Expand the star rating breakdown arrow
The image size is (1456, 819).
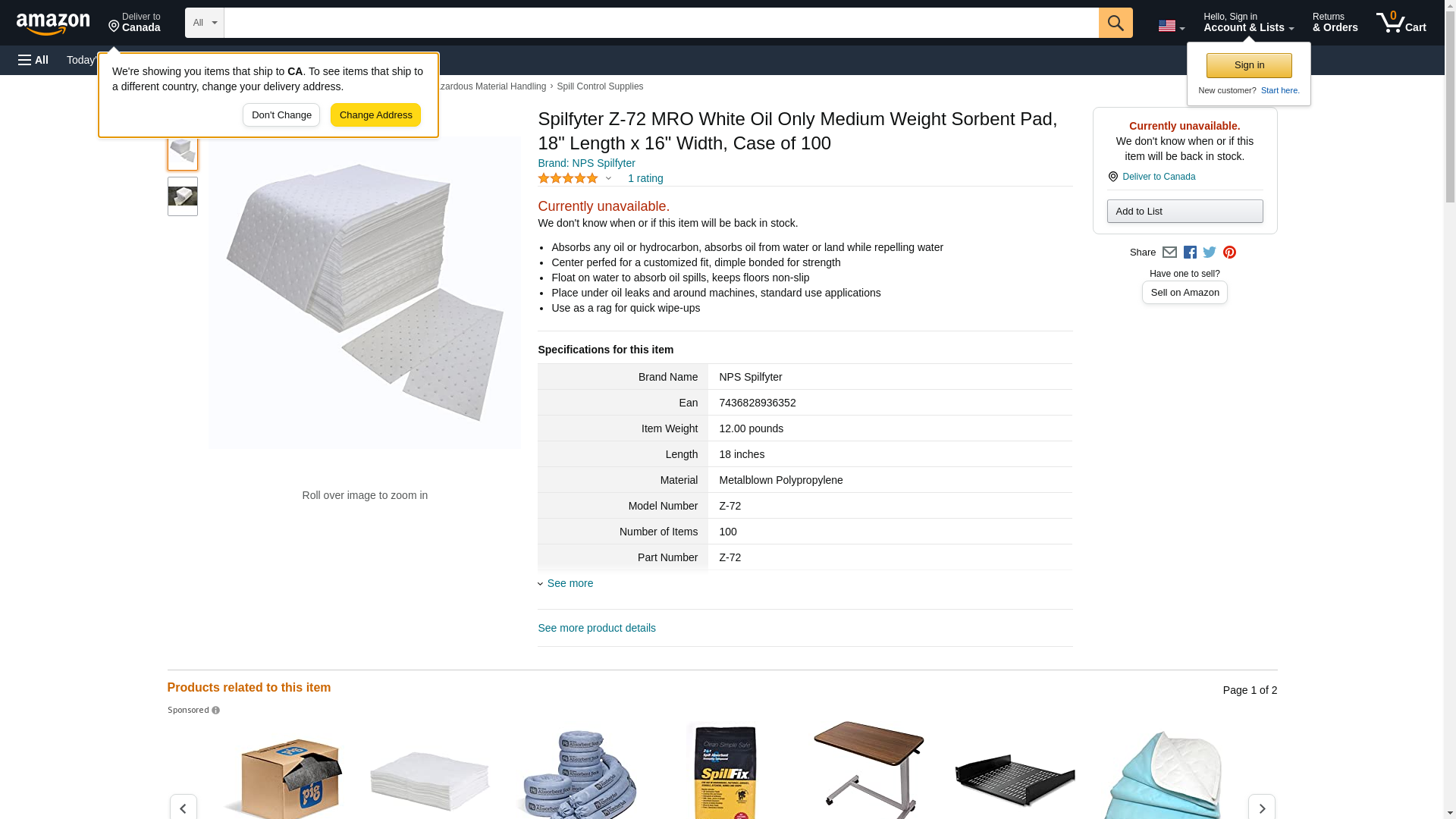[608, 179]
